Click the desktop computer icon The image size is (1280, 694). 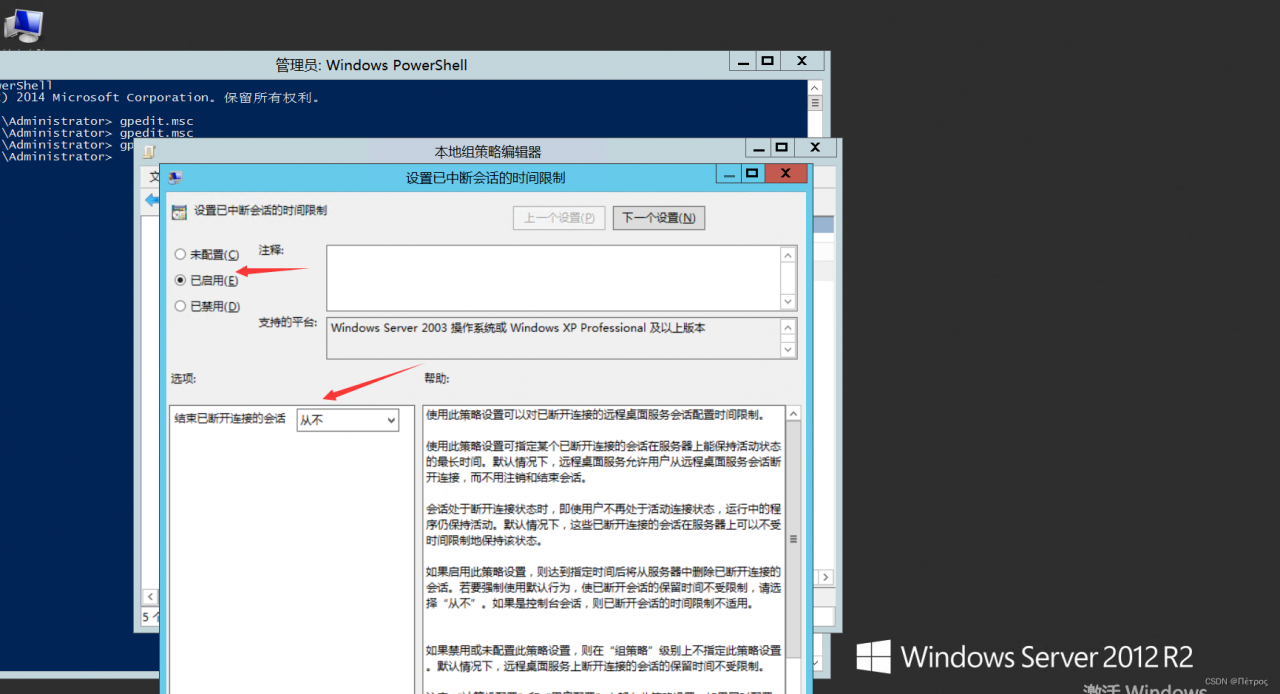tap(22, 25)
